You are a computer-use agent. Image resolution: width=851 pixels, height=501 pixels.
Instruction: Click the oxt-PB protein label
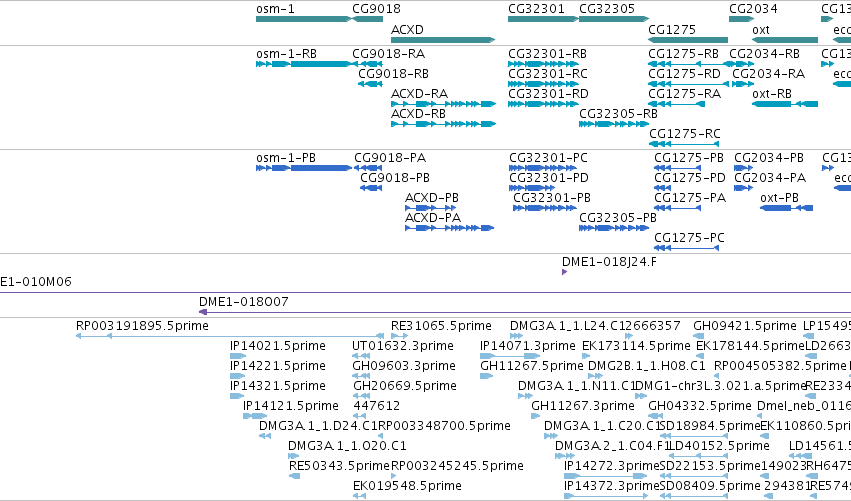tap(779, 198)
